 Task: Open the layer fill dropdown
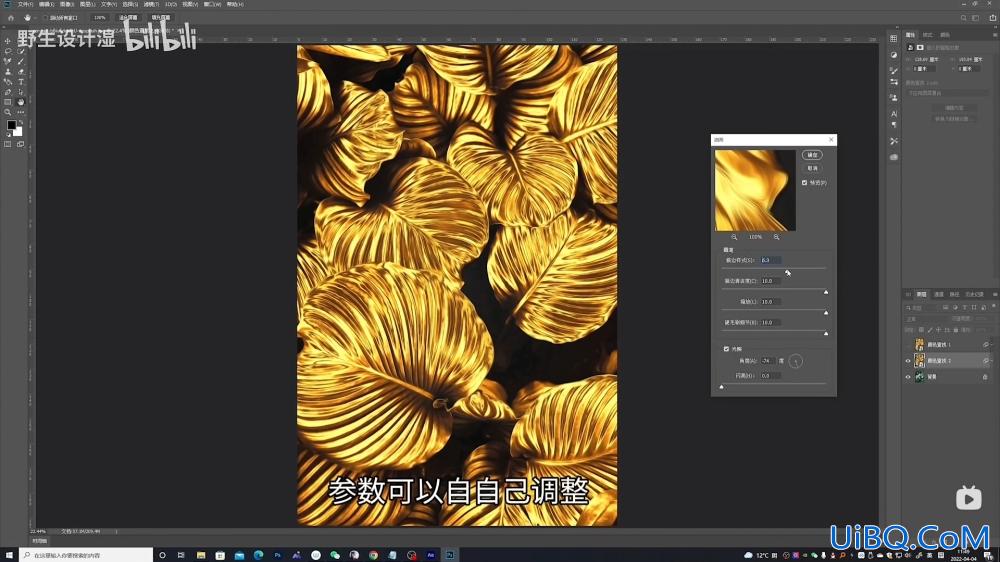coord(980,330)
